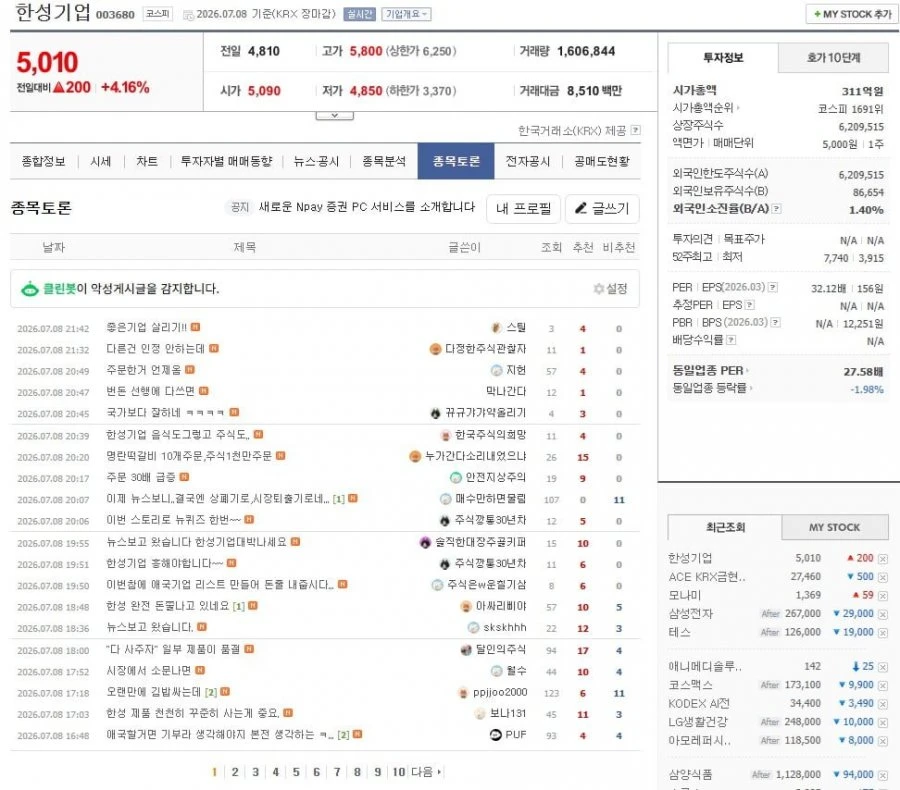Click author PUF profile icon
The width and height of the screenshot is (900, 790).
[496, 734]
